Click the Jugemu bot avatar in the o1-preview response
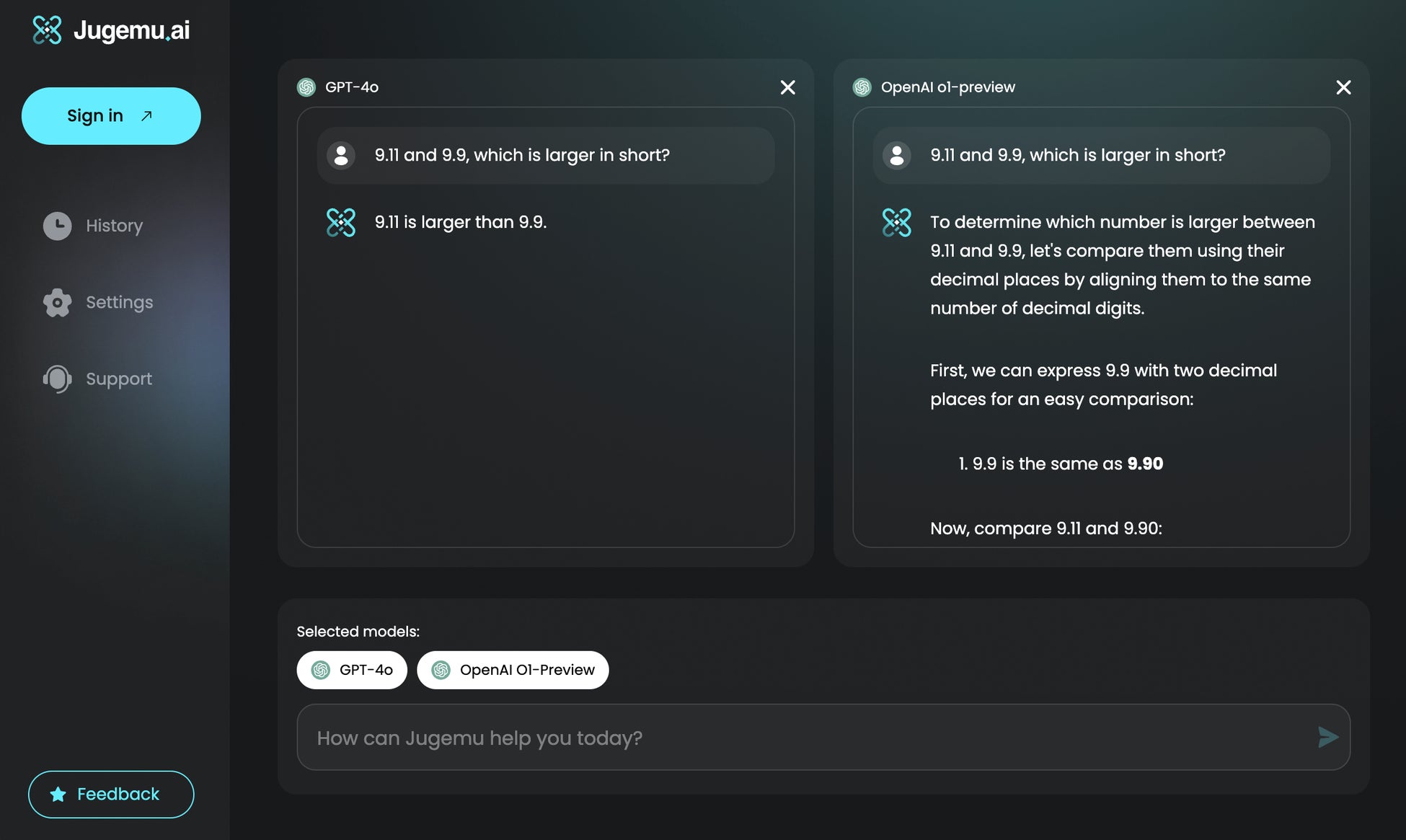This screenshot has height=840, width=1406. click(896, 222)
